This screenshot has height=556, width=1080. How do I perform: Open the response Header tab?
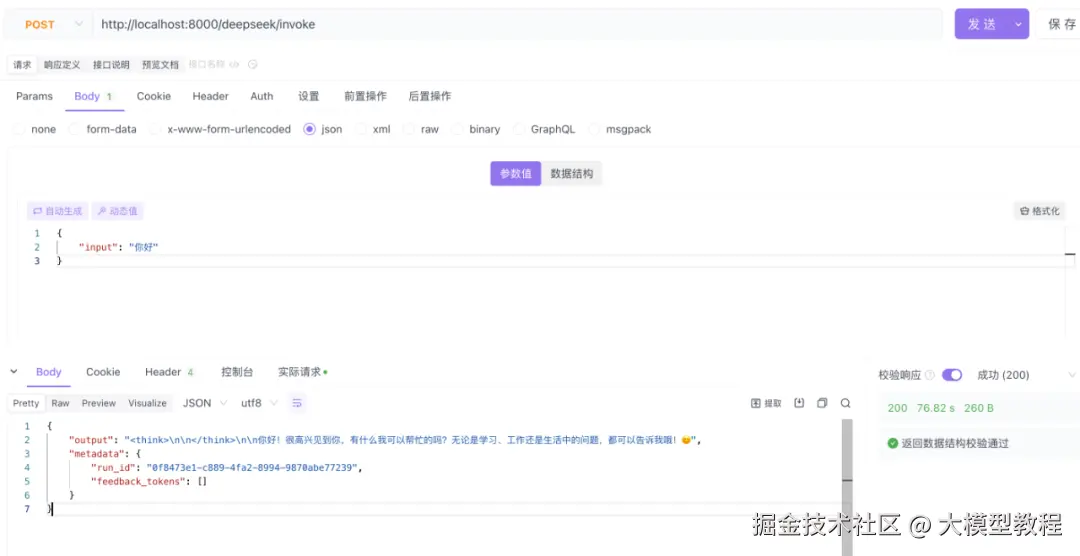[169, 372]
